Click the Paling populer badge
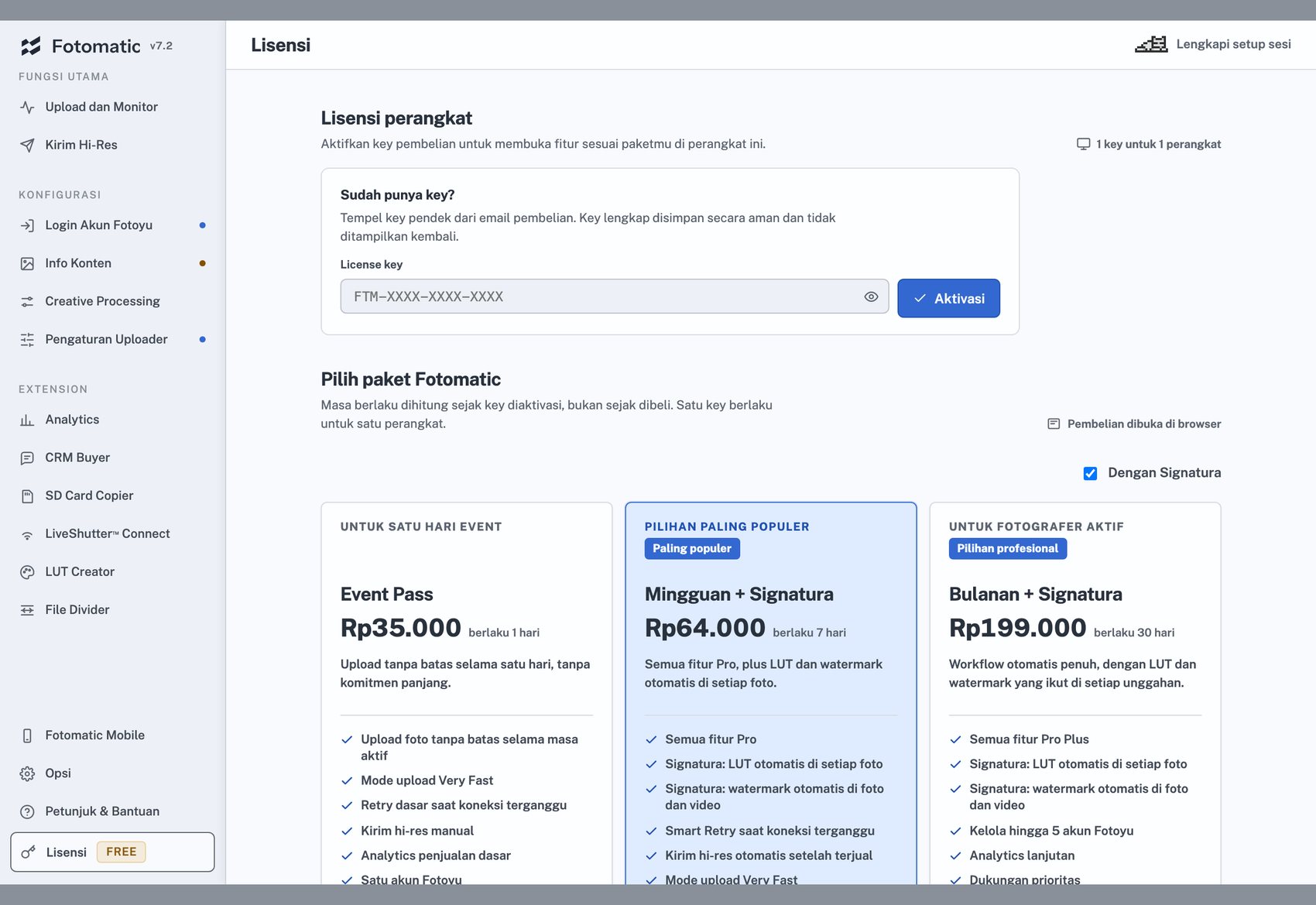The width and height of the screenshot is (1316, 905). pos(692,548)
